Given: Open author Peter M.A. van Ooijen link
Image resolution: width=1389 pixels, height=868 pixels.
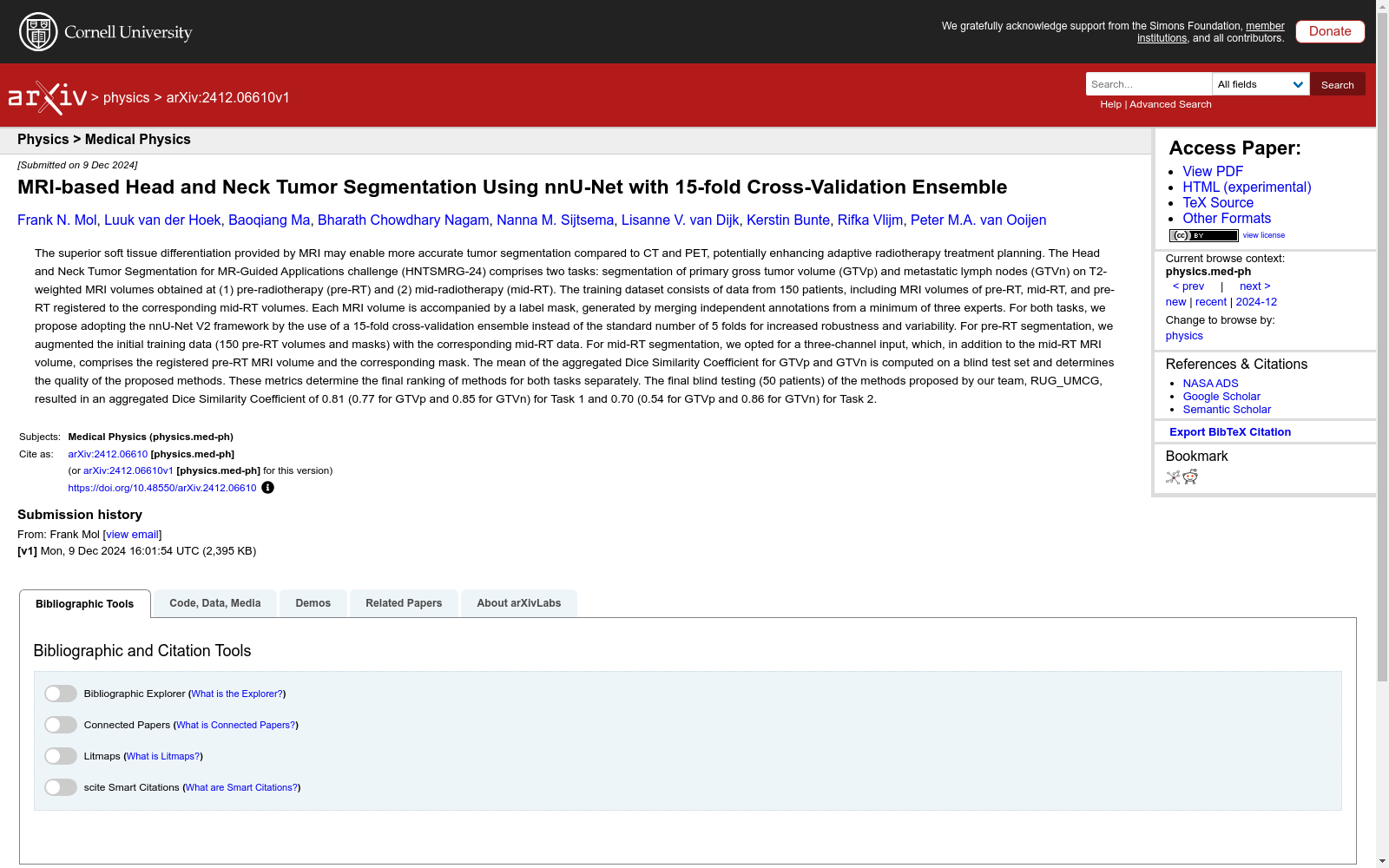Looking at the screenshot, I should click(x=978, y=220).
